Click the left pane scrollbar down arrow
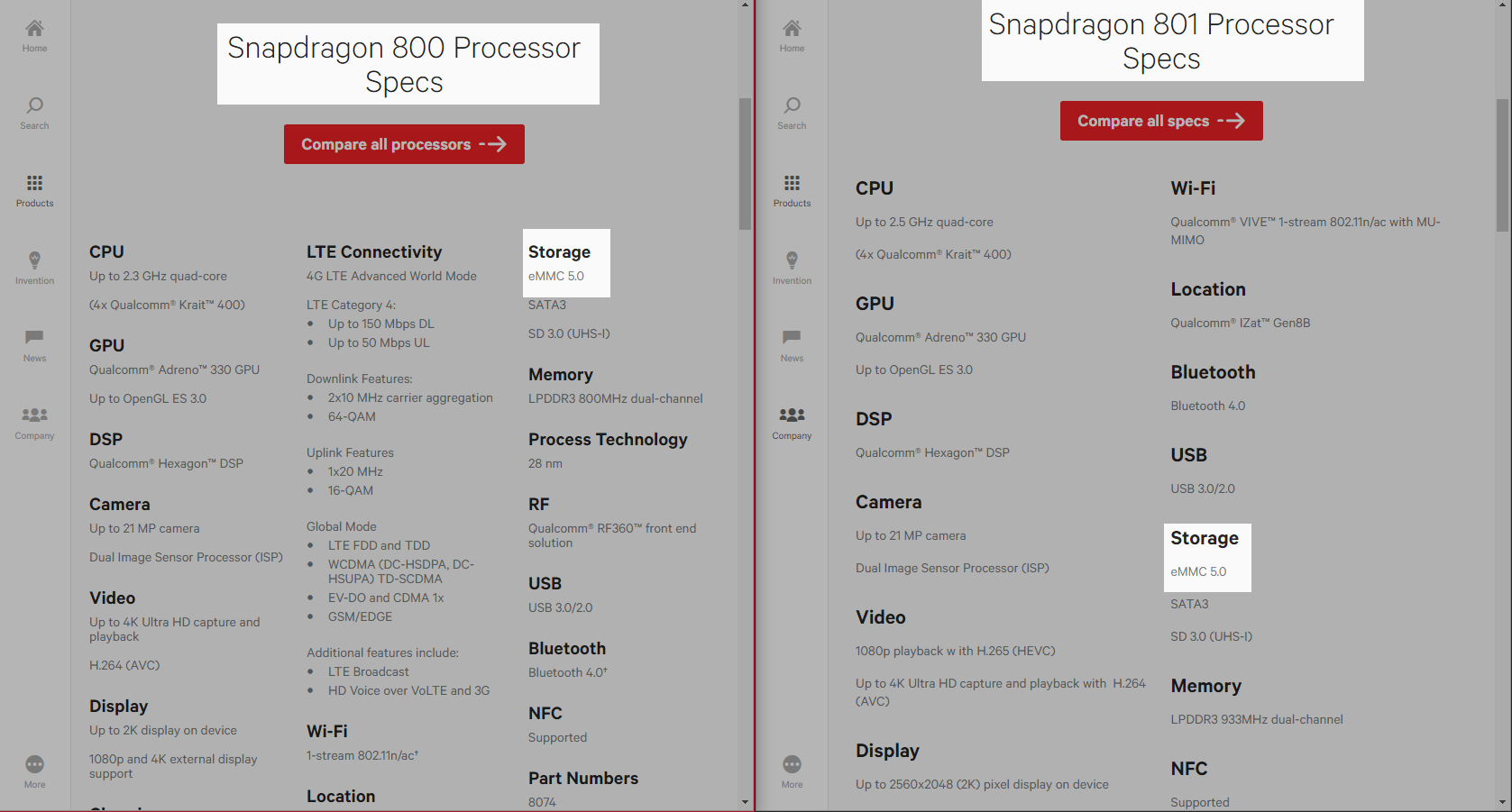Screen dimensions: 1512x812 tap(745, 801)
